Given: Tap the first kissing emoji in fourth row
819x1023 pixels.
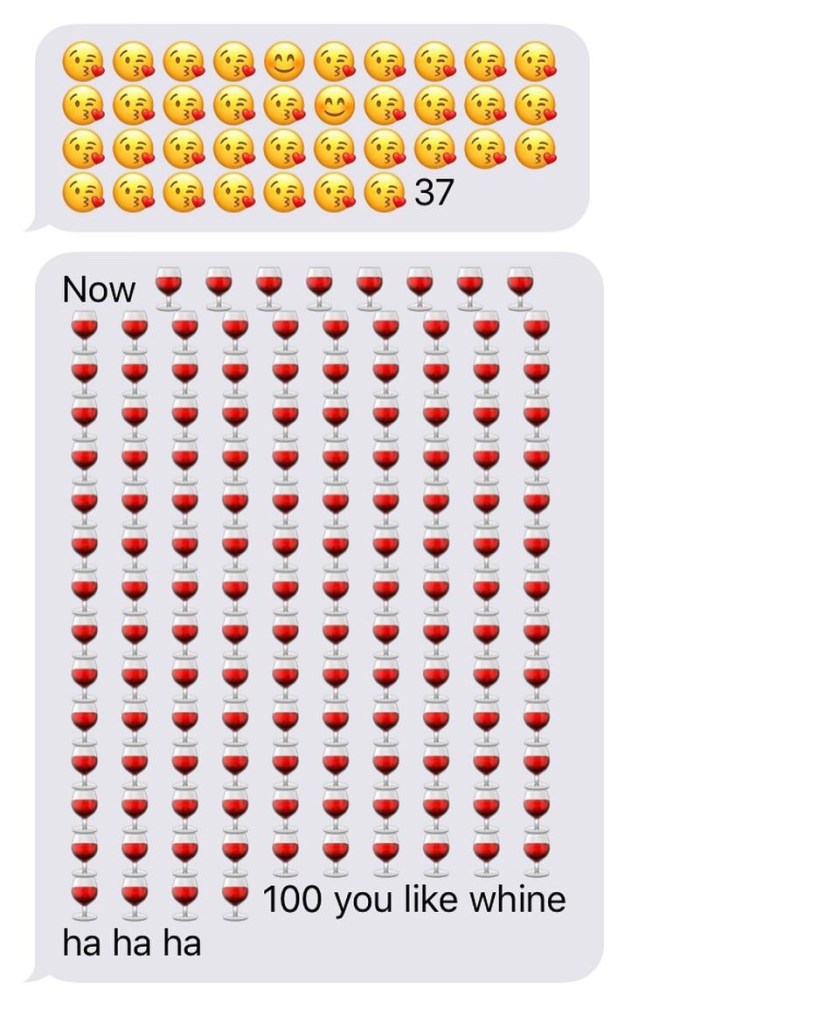Looking at the screenshot, I should (x=83, y=192).
